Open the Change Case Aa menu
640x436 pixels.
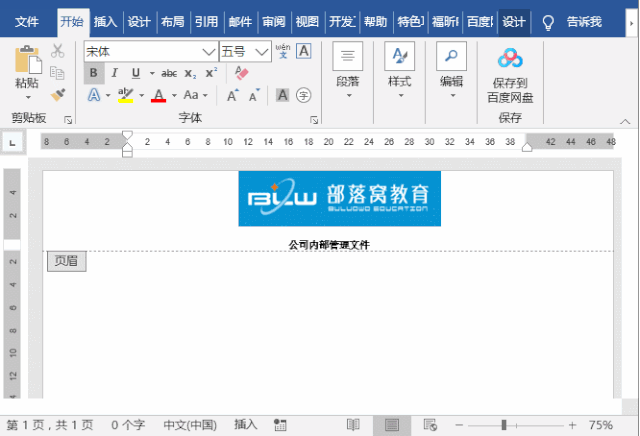point(191,95)
